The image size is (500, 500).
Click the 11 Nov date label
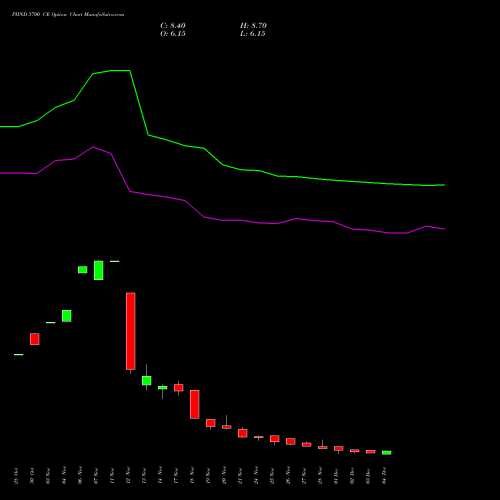pos(112,476)
